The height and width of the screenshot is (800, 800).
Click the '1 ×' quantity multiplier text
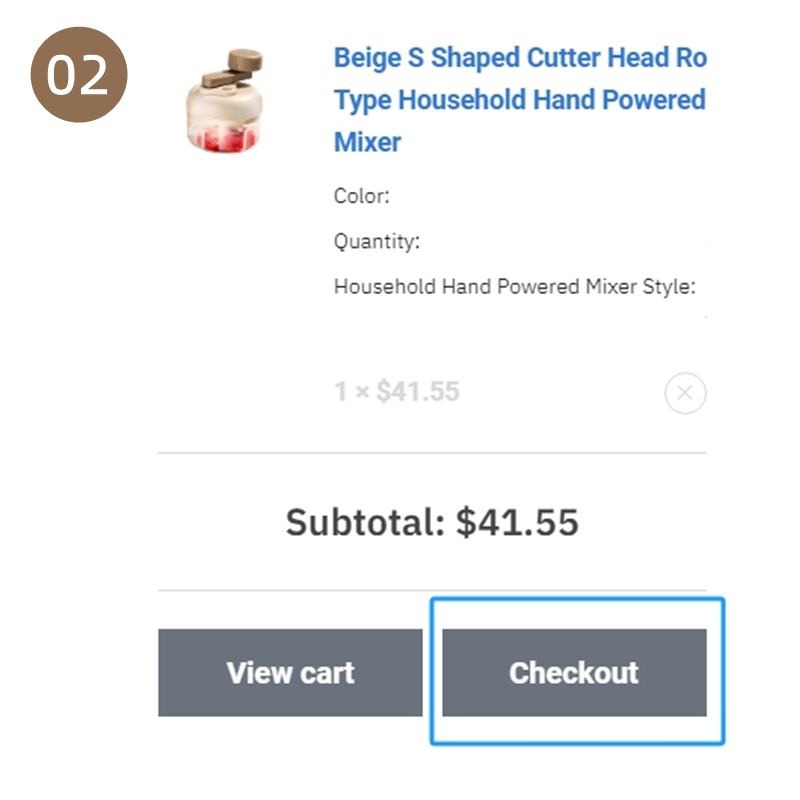(x=352, y=392)
